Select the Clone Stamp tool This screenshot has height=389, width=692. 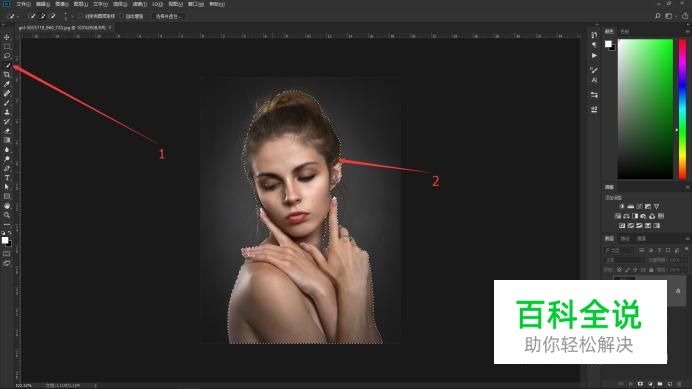pyautogui.click(x=7, y=112)
